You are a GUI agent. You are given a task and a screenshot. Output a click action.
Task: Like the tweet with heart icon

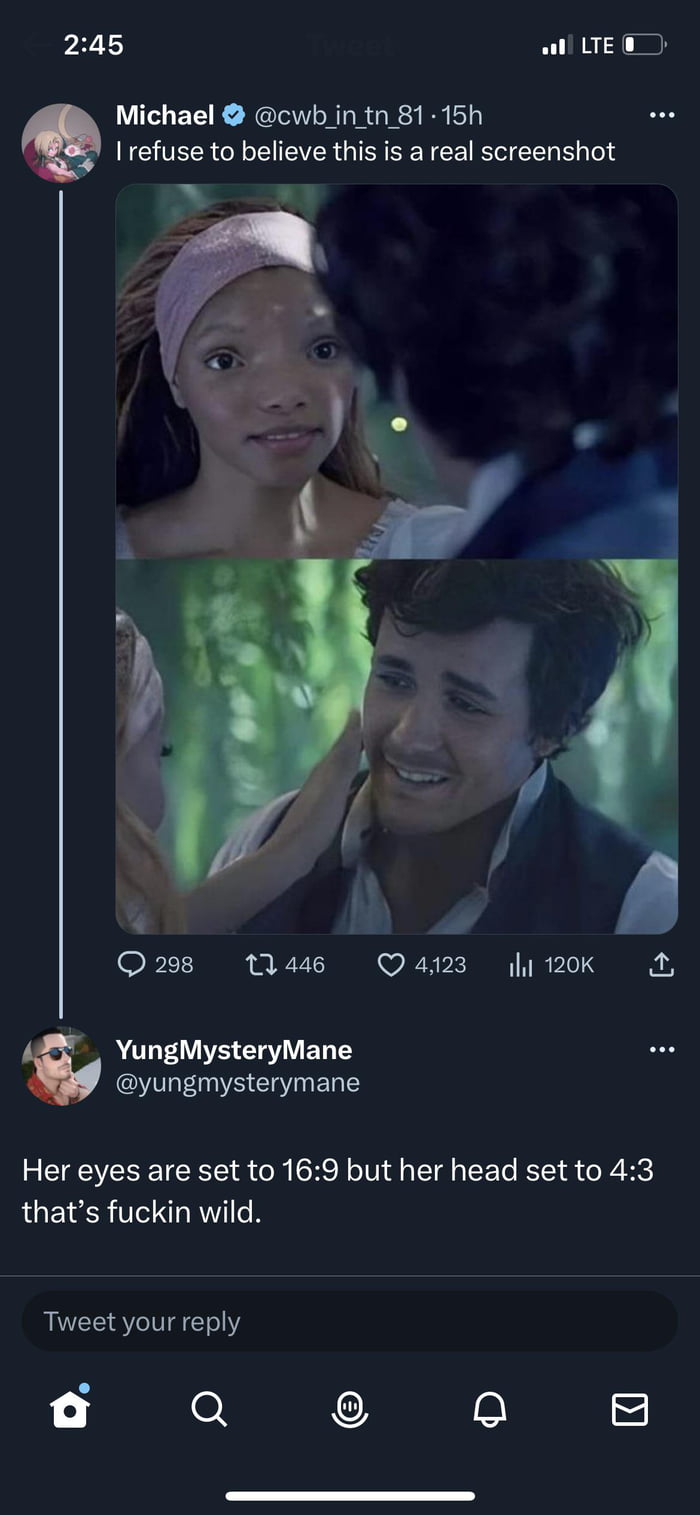(x=391, y=964)
